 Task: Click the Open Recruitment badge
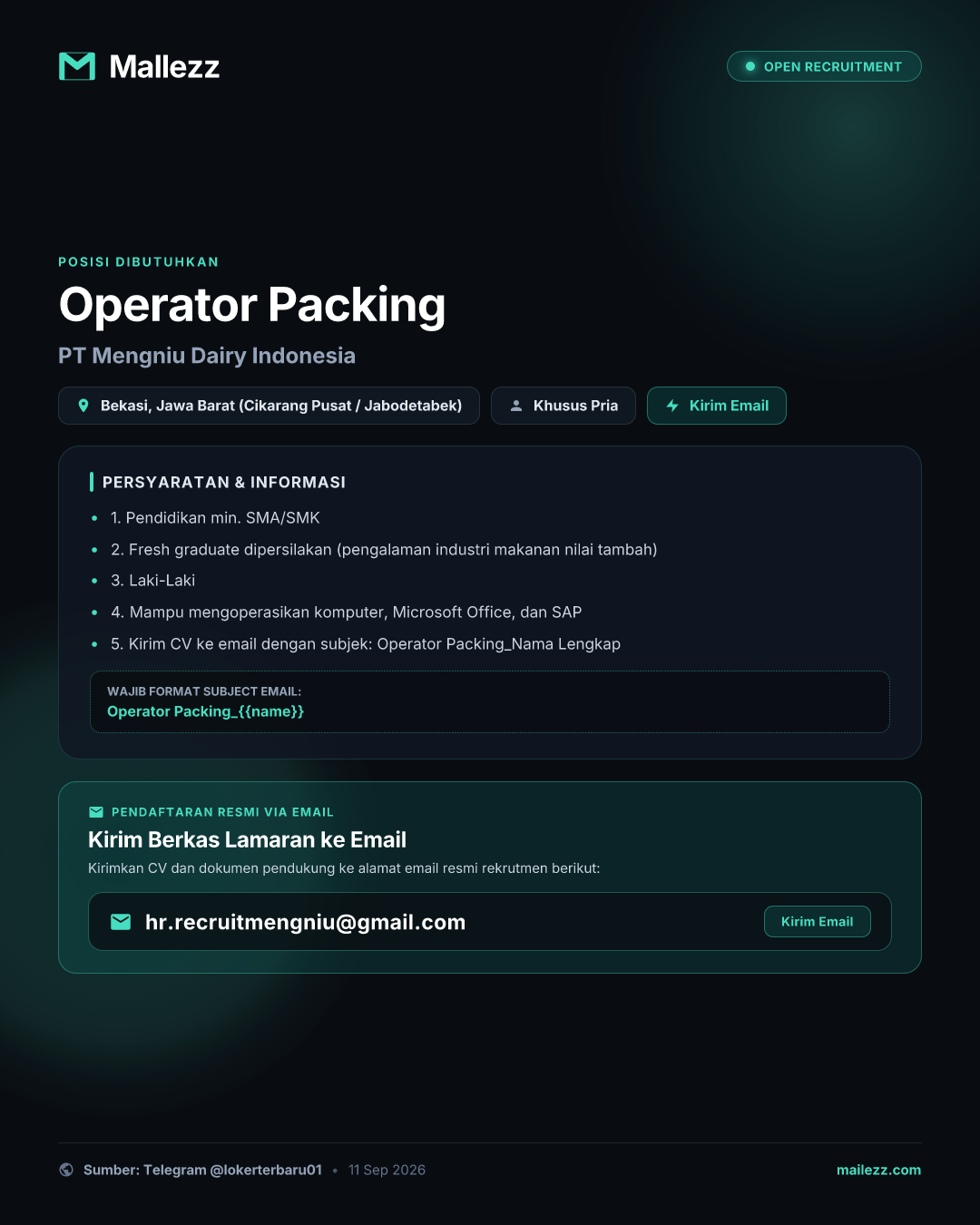824,66
